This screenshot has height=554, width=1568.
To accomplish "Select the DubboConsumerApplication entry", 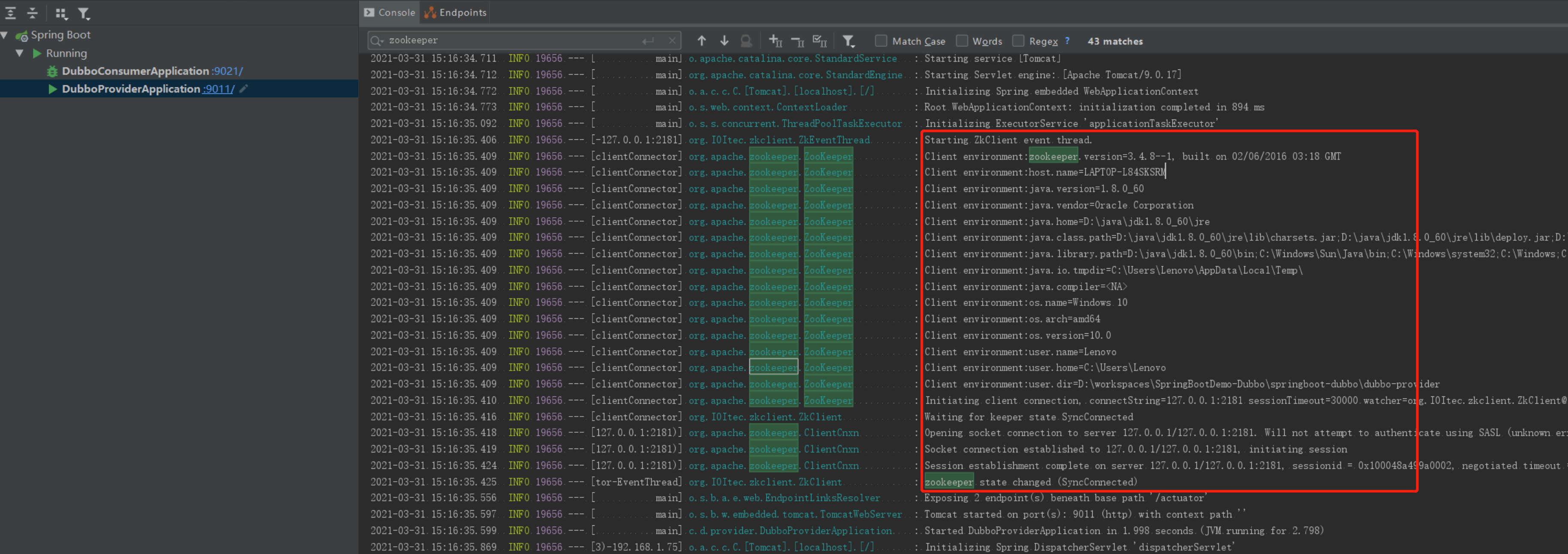I will pyautogui.click(x=136, y=71).
